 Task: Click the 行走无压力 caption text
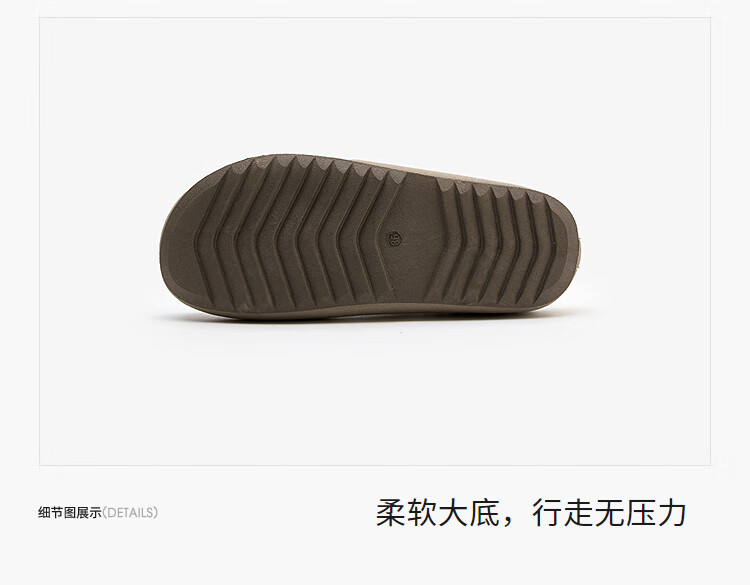tap(609, 513)
